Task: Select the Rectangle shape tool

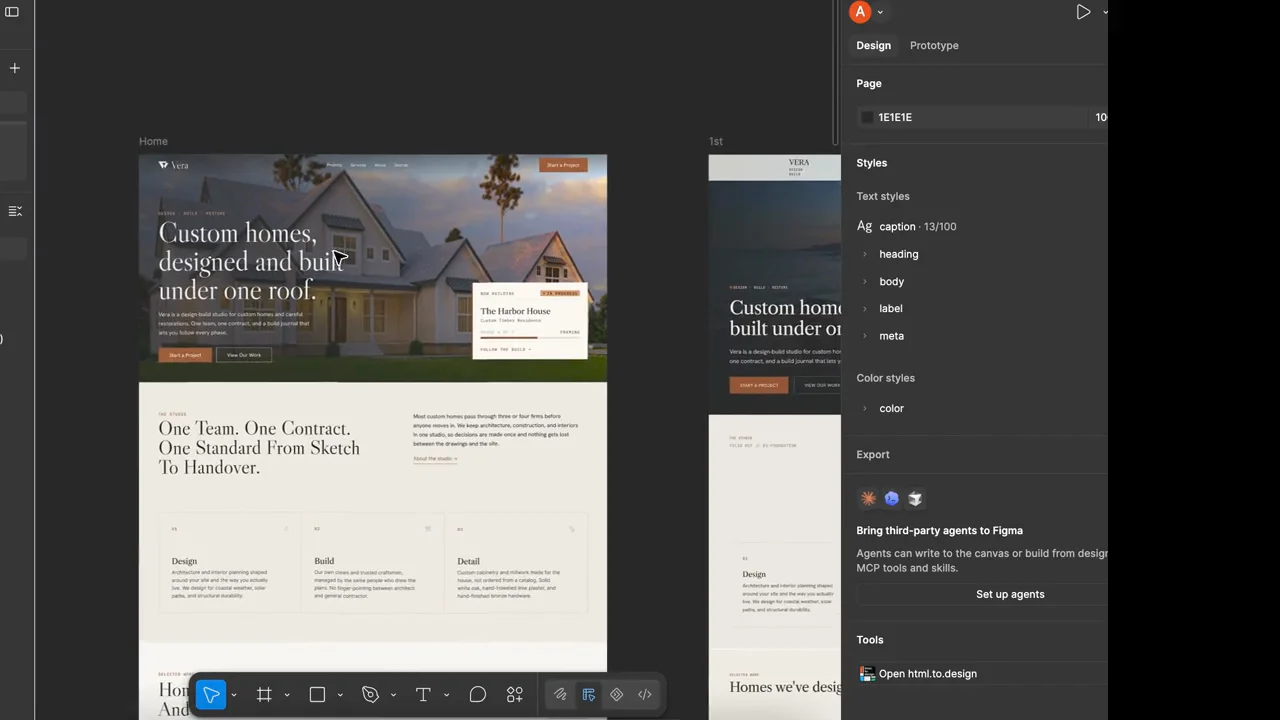Action: [x=317, y=695]
